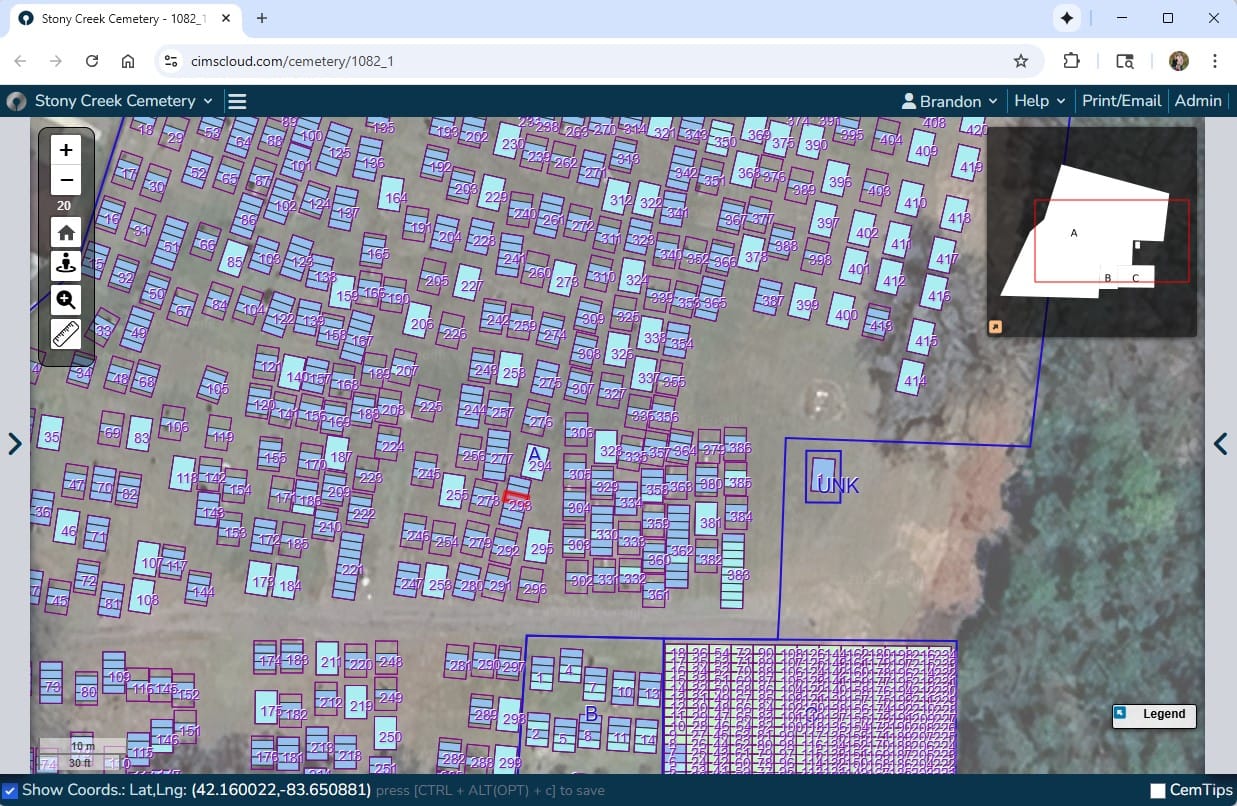Toggle the Show Coords checkbox
The height and width of the screenshot is (806, 1237).
pos(10,791)
